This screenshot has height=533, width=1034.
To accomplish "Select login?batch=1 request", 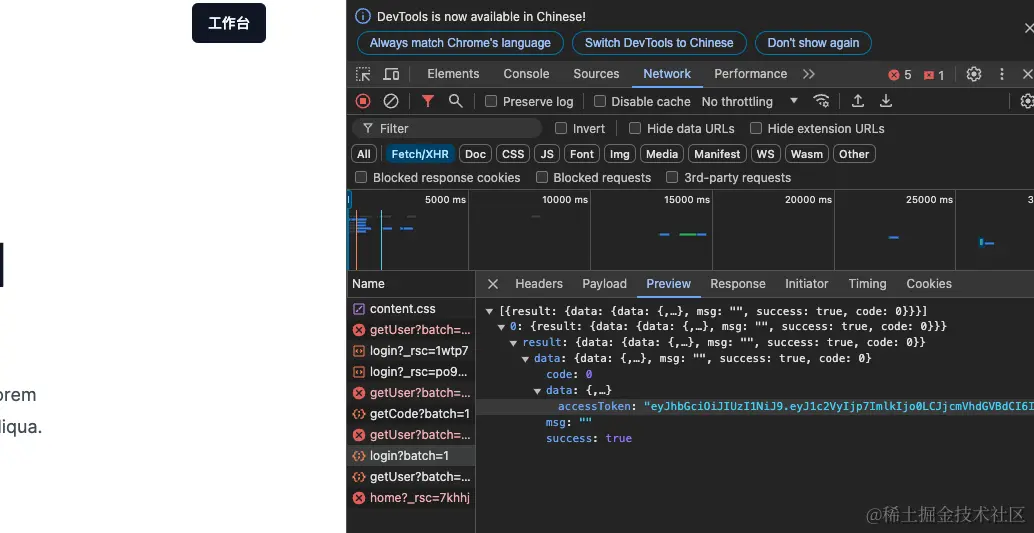I will pyautogui.click(x=411, y=456).
